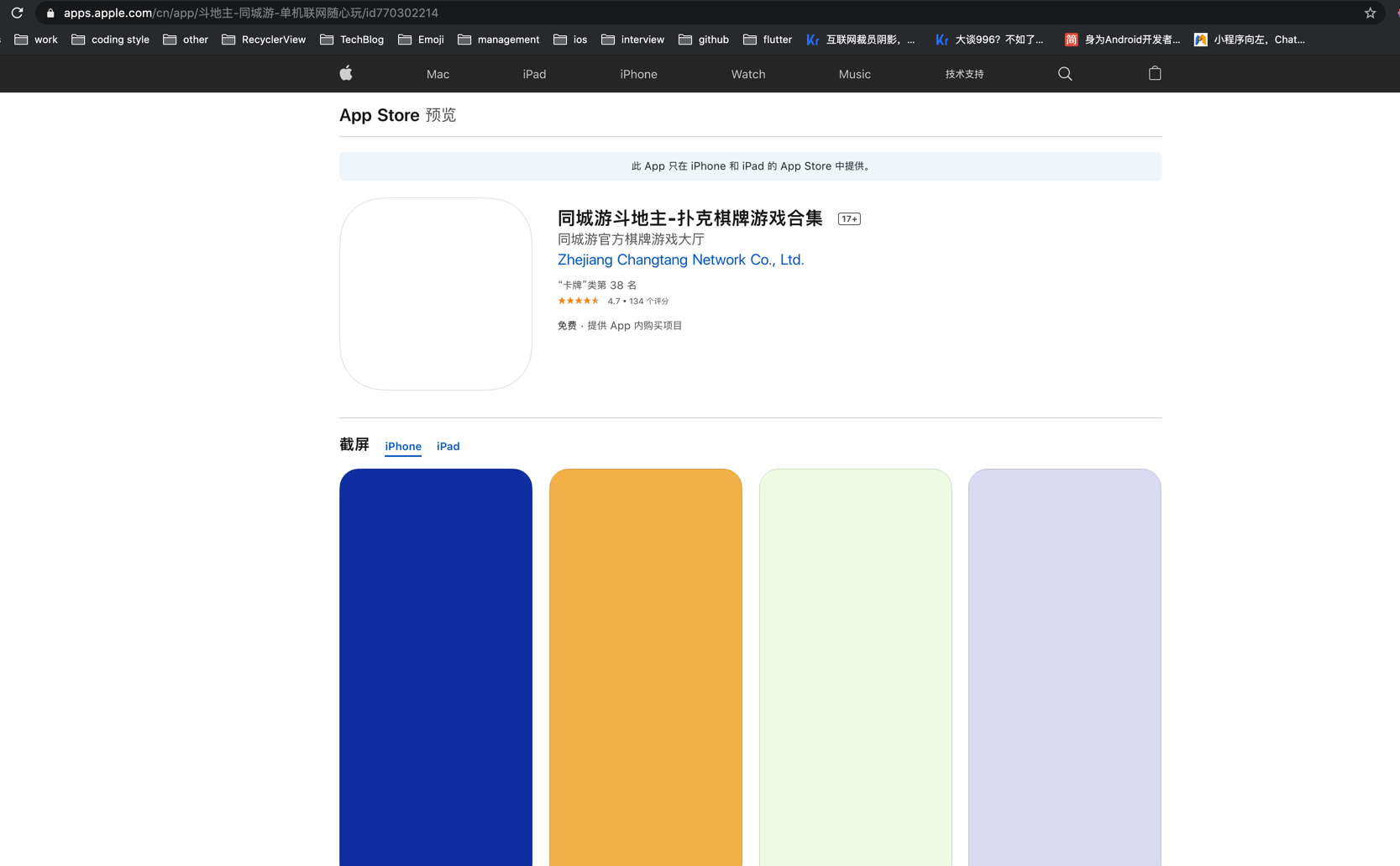The width and height of the screenshot is (1400, 866).
Task: Open the lavender screenshot thumbnail
Action: click(x=1065, y=667)
